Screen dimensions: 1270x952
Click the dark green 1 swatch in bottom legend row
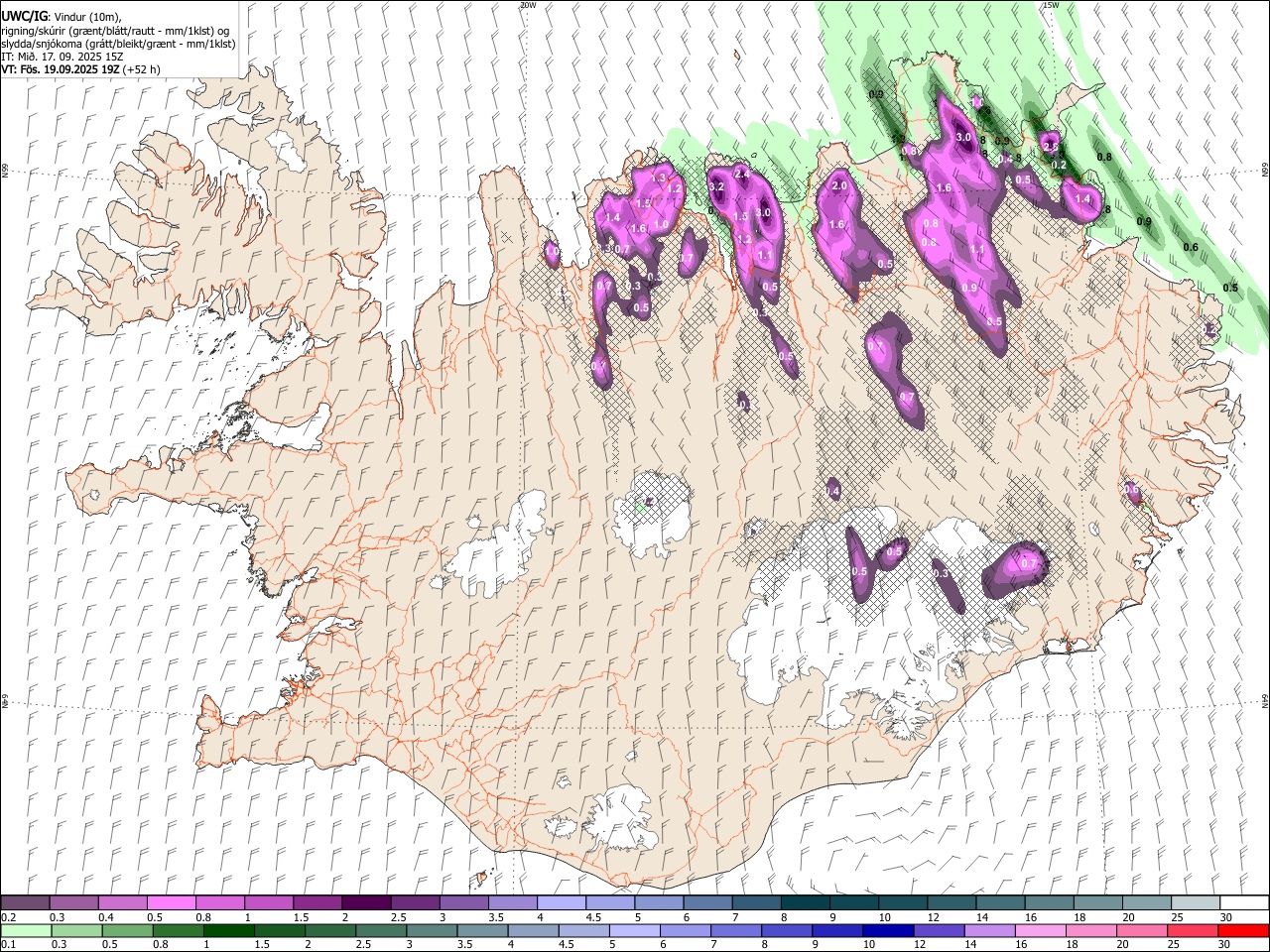(228, 930)
